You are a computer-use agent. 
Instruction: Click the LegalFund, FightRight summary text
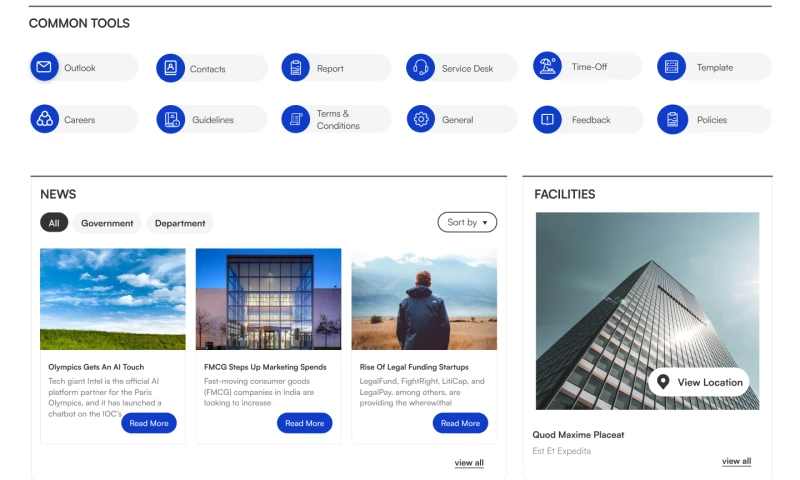click(x=422, y=392)
